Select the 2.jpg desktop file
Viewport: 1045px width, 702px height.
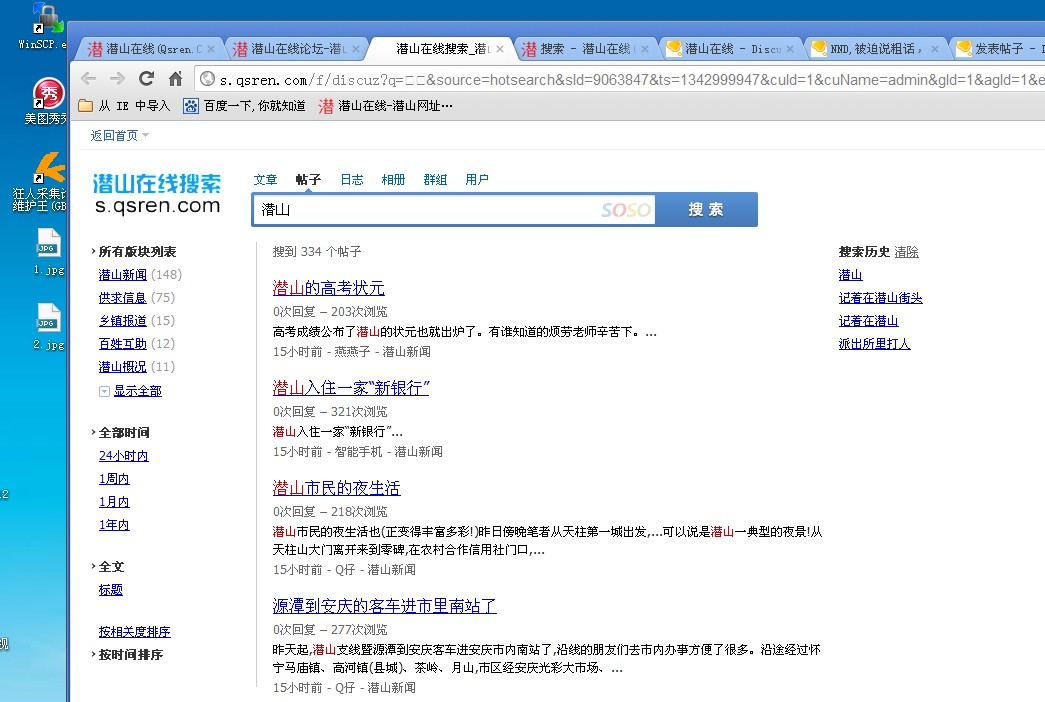pos(49,327)
